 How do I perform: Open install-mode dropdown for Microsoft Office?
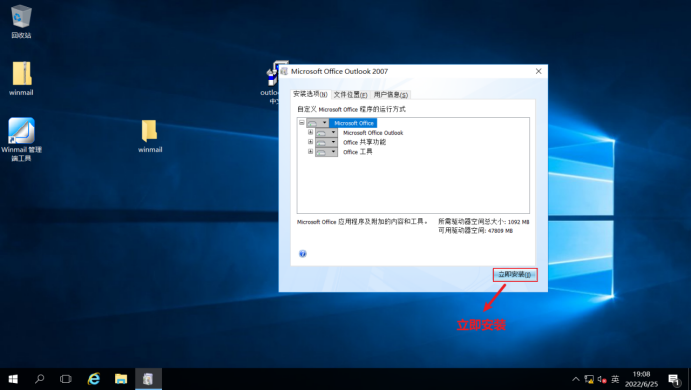coord(318,123)
